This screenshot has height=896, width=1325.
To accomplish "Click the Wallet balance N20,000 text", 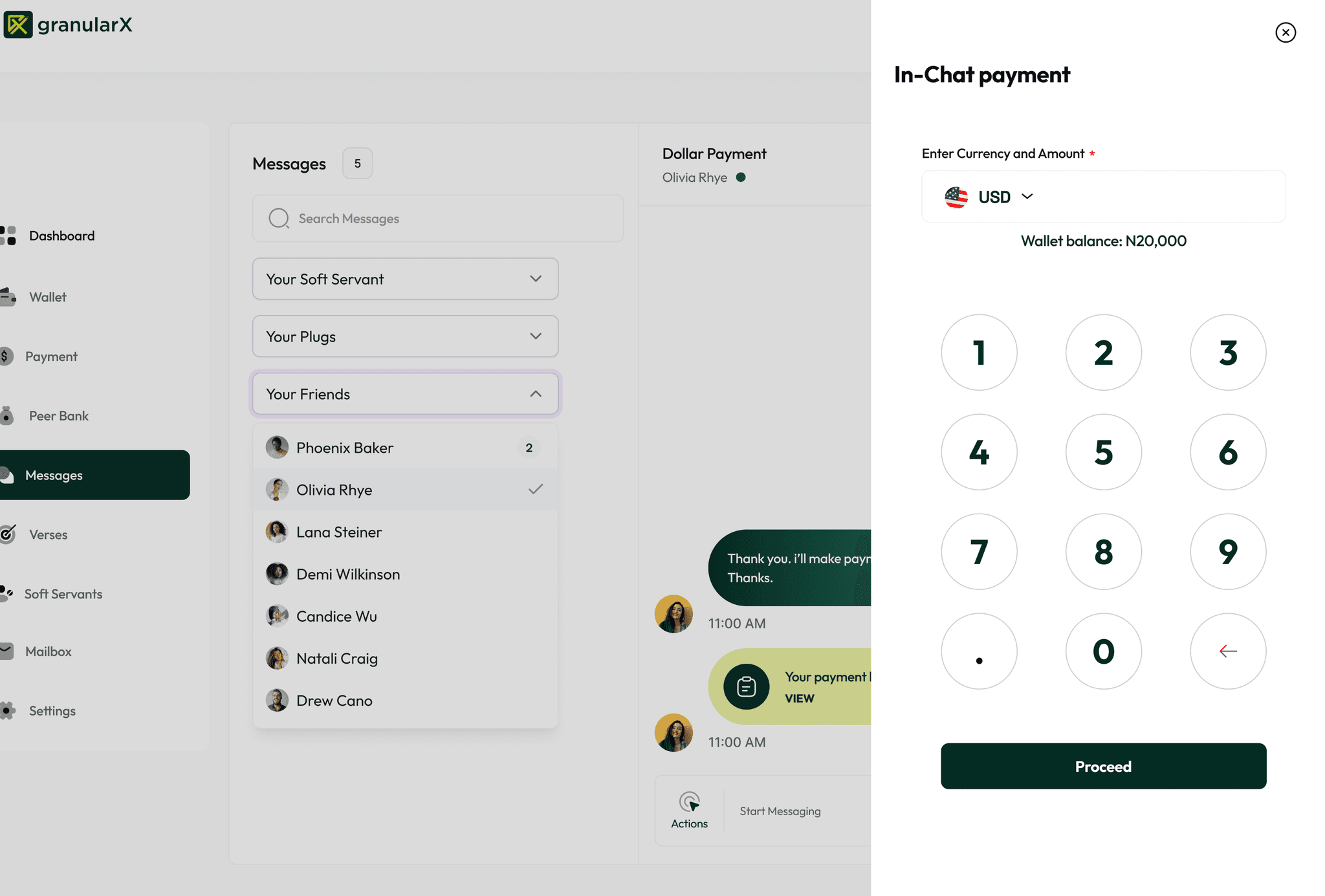I will tap(1103, 241).
